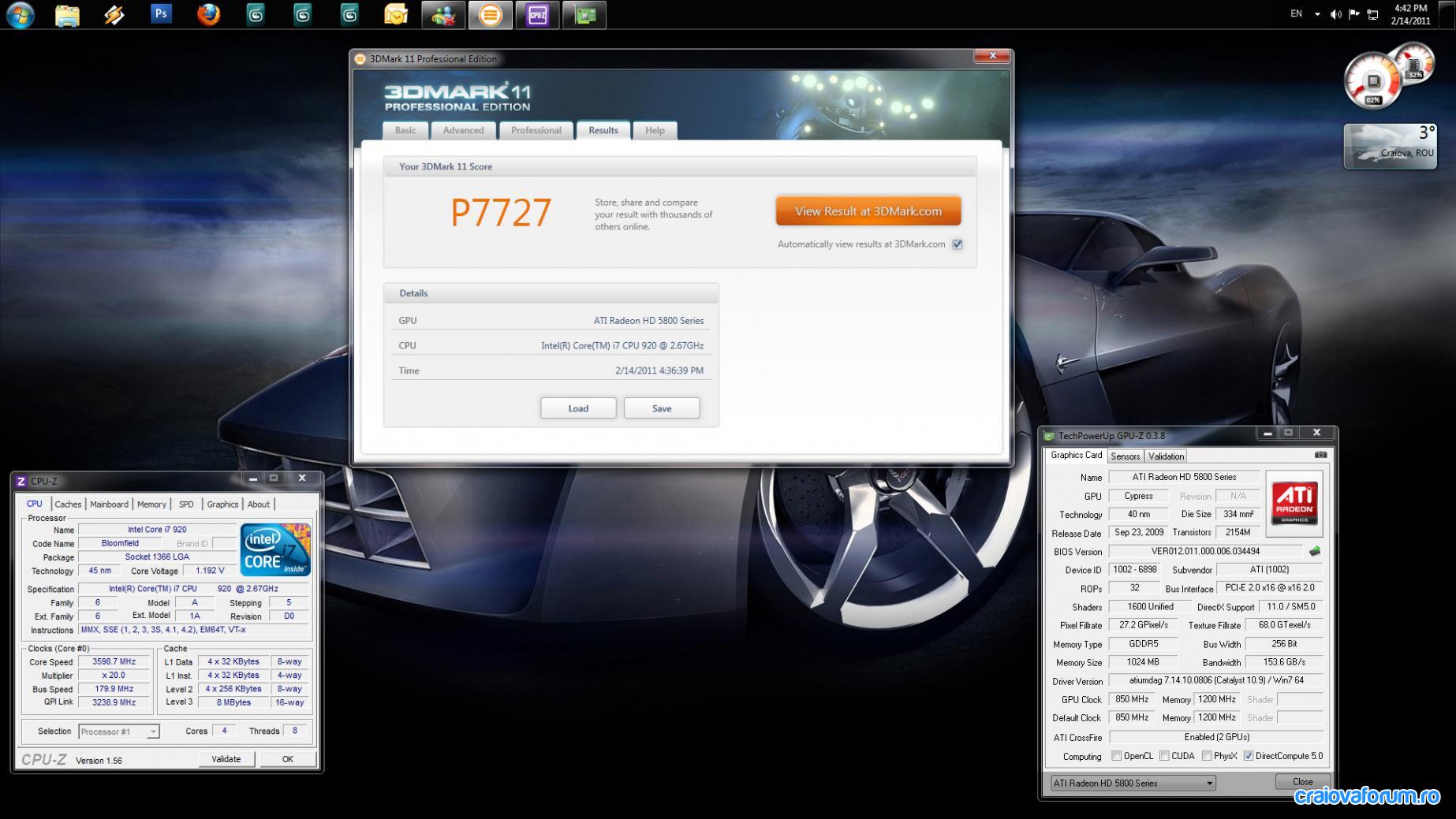Click the CPU-Z title bar icon
Screen dimensions: 1456x819
pyautogui.click(x=21, y=481)
